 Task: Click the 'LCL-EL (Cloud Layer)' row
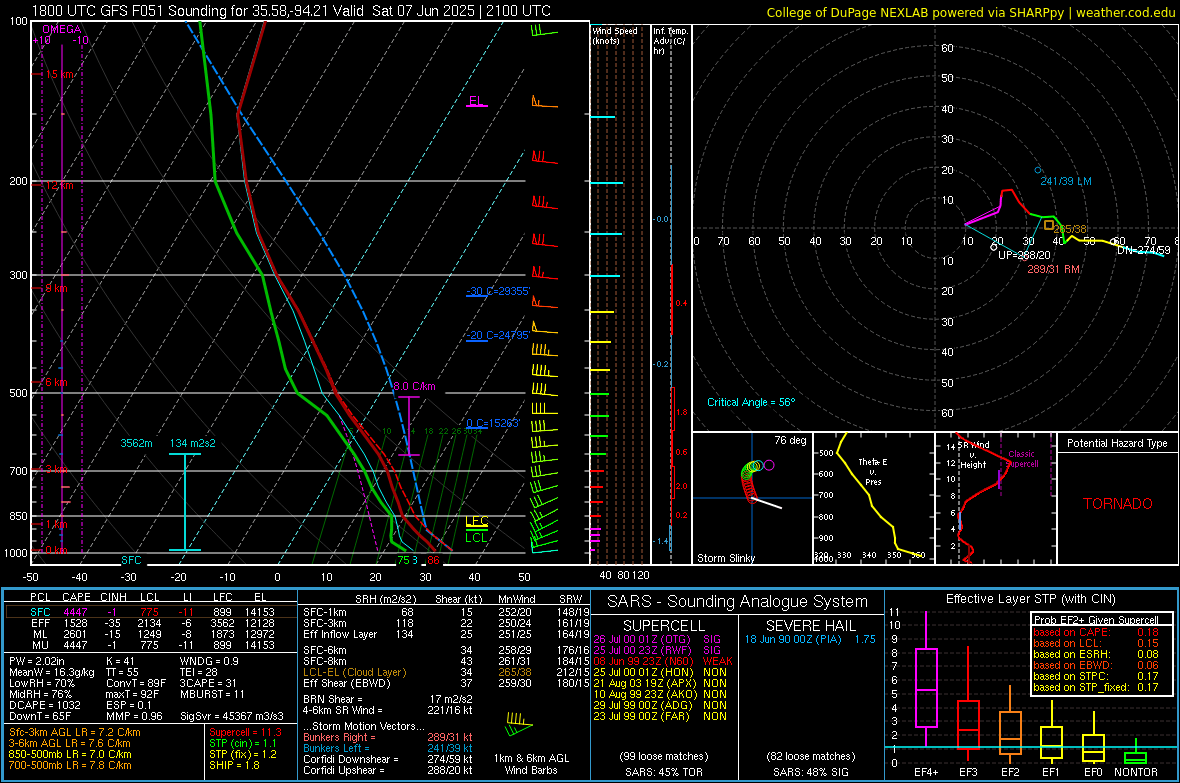pos(446,672)
